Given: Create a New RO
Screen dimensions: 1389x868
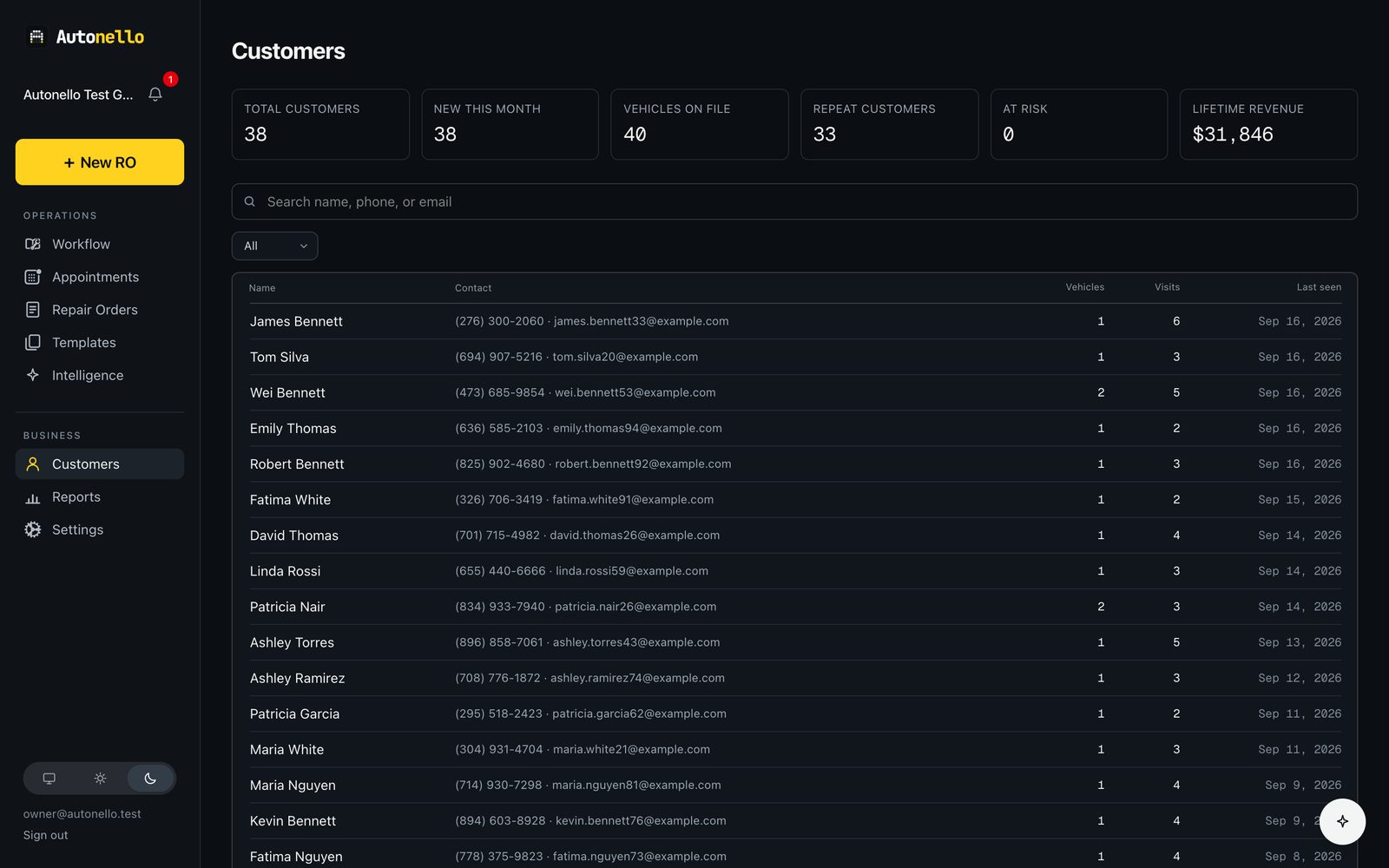Looking at the screenshot, I should coord(100,162).
